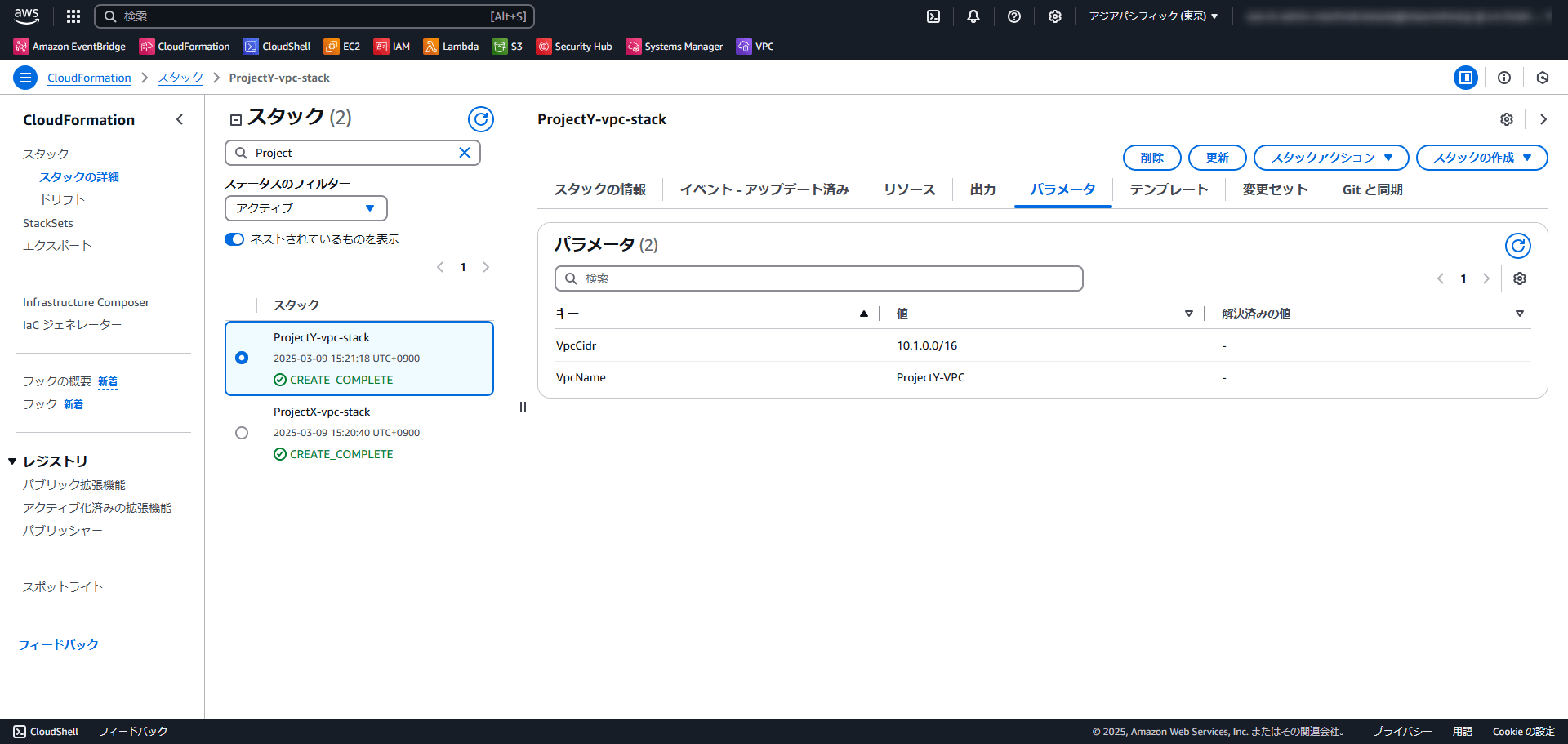Switch to the Git sync tab

tap(1372, 189)
